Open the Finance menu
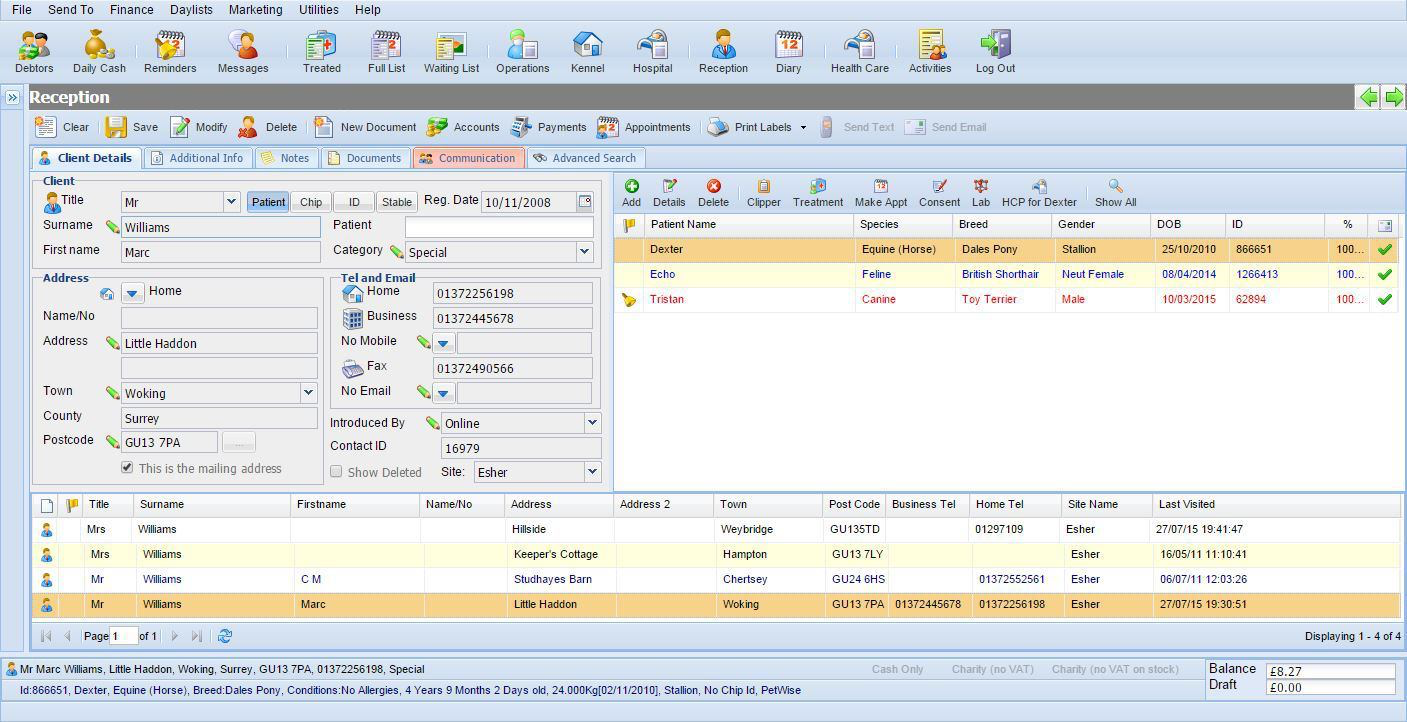The width and height of the screenshot is (1407, 722). click(x=131, y=9)
